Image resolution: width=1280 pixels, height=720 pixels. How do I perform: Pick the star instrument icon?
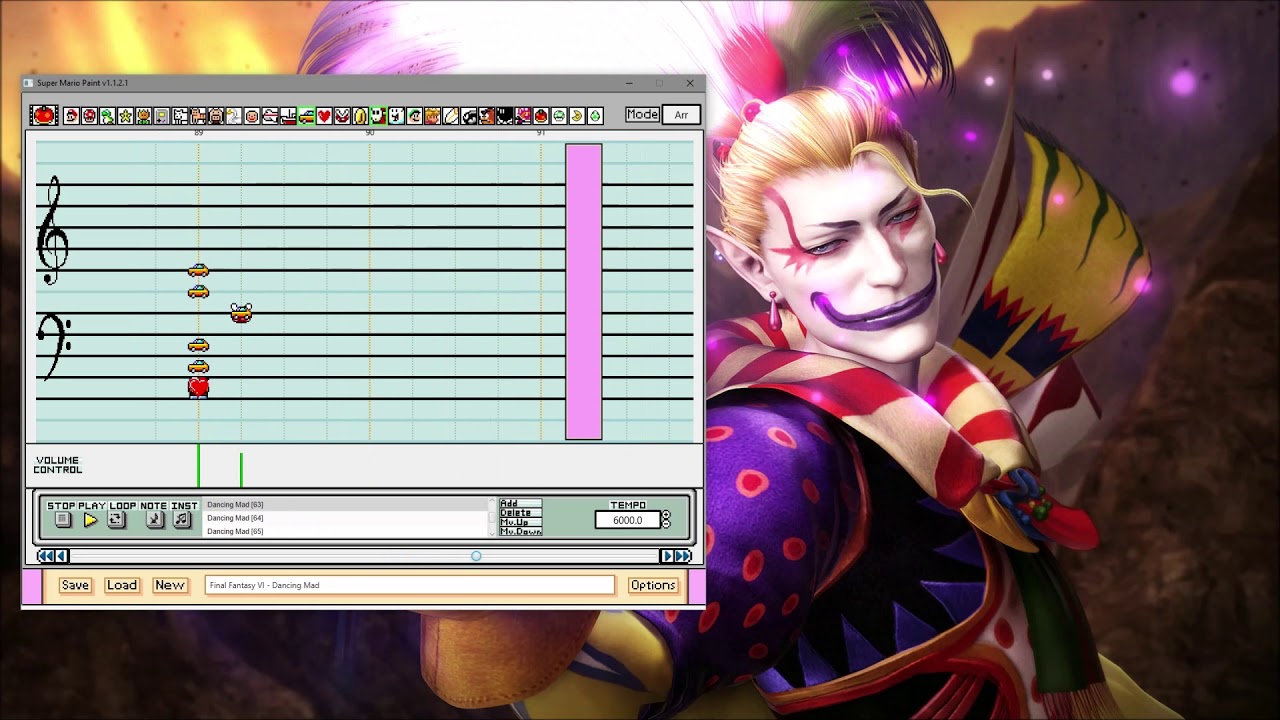[x=125, y=116]
